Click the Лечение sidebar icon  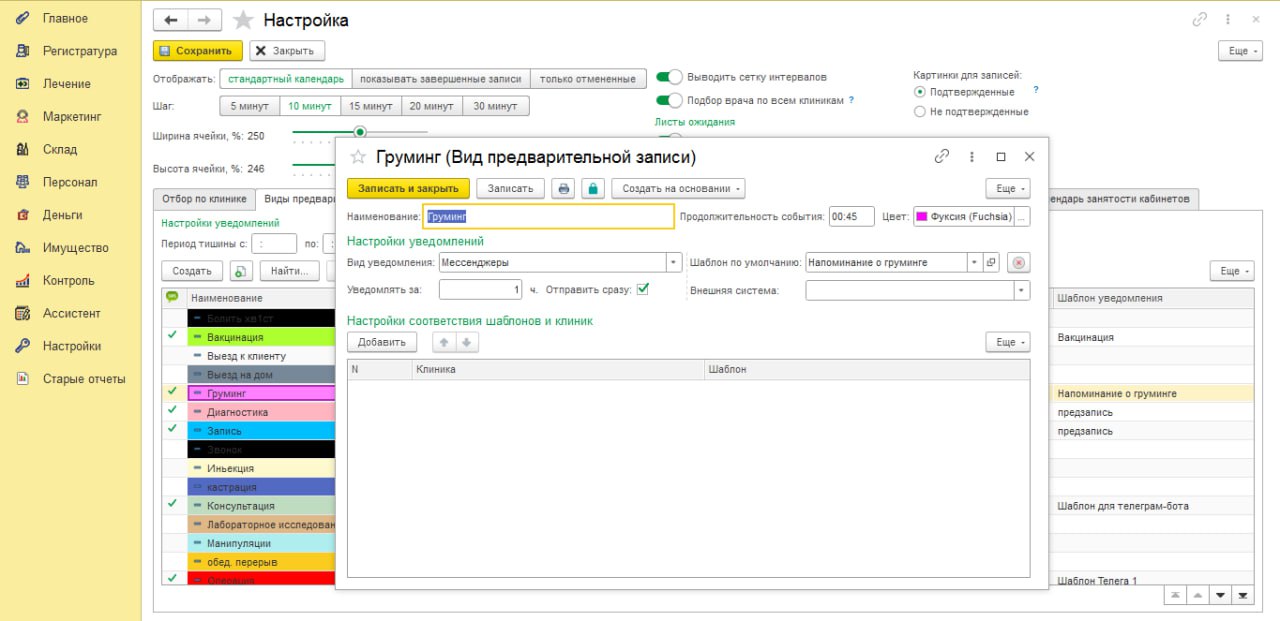(22, 84)
